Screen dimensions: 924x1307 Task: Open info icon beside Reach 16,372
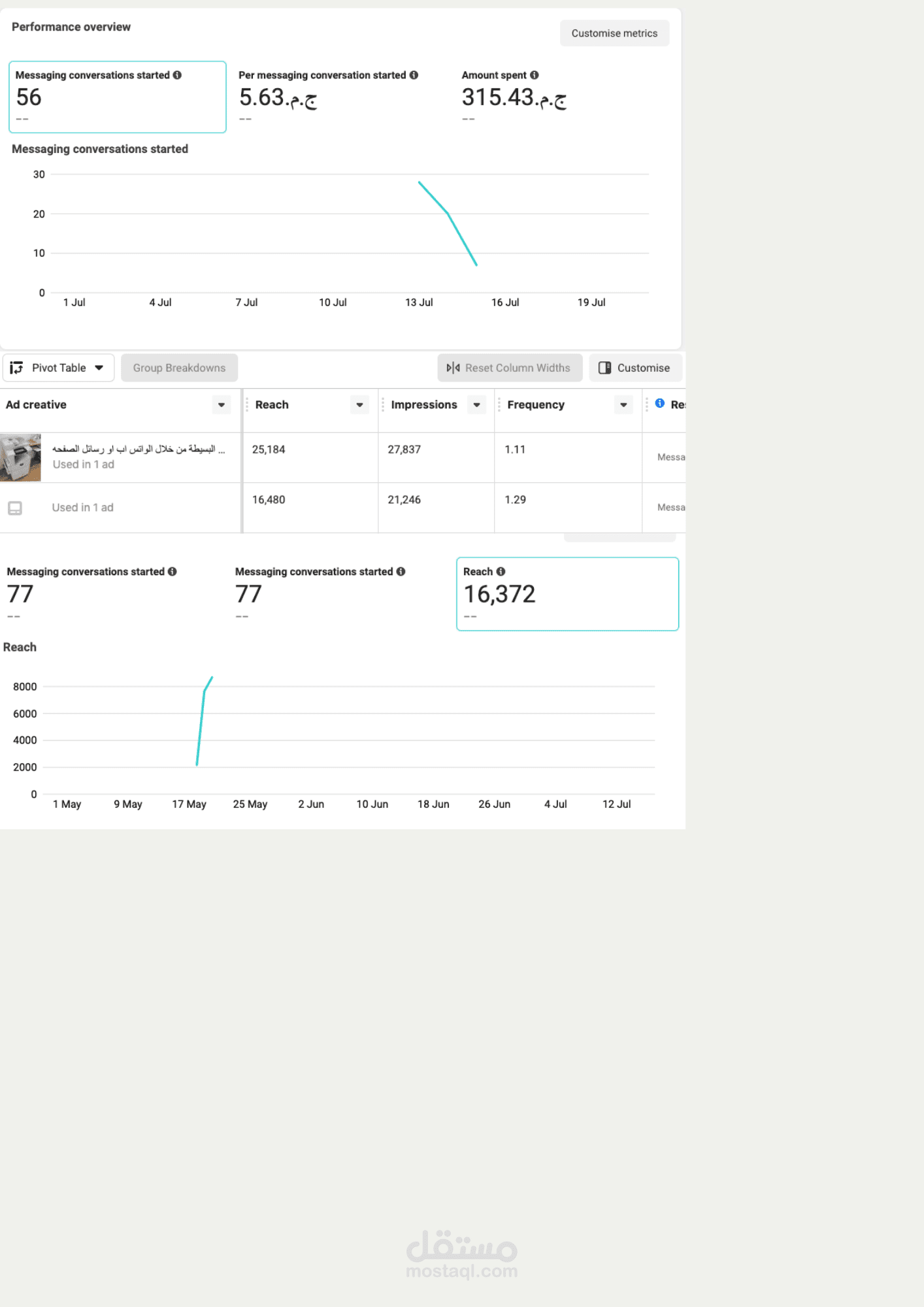tap(501, 572)
